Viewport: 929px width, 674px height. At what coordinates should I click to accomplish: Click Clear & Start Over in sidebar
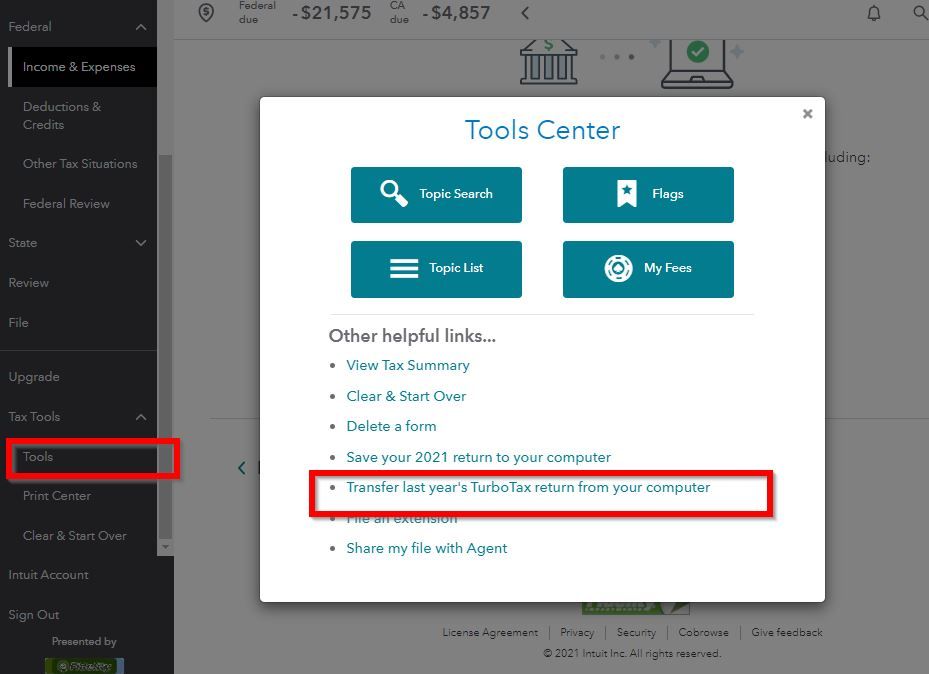click(75, 536)
